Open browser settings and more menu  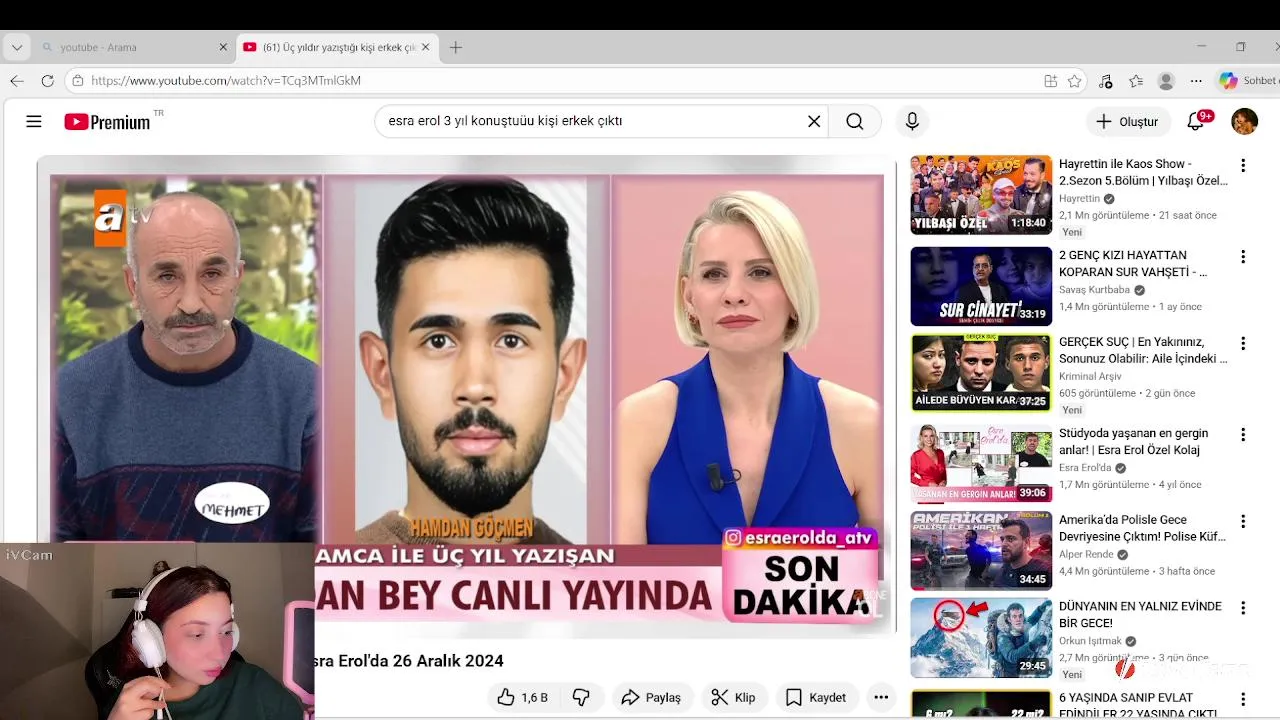[x=1196, y=81]
